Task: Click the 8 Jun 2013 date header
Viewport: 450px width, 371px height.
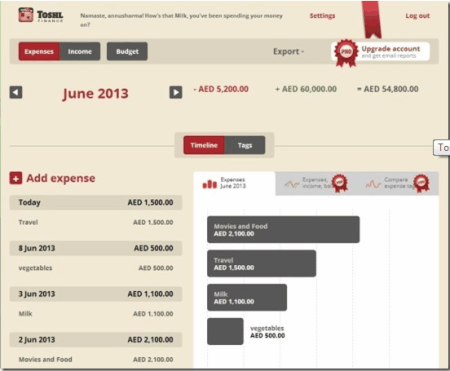Action: pyautogui.click(x=96, y=248)
